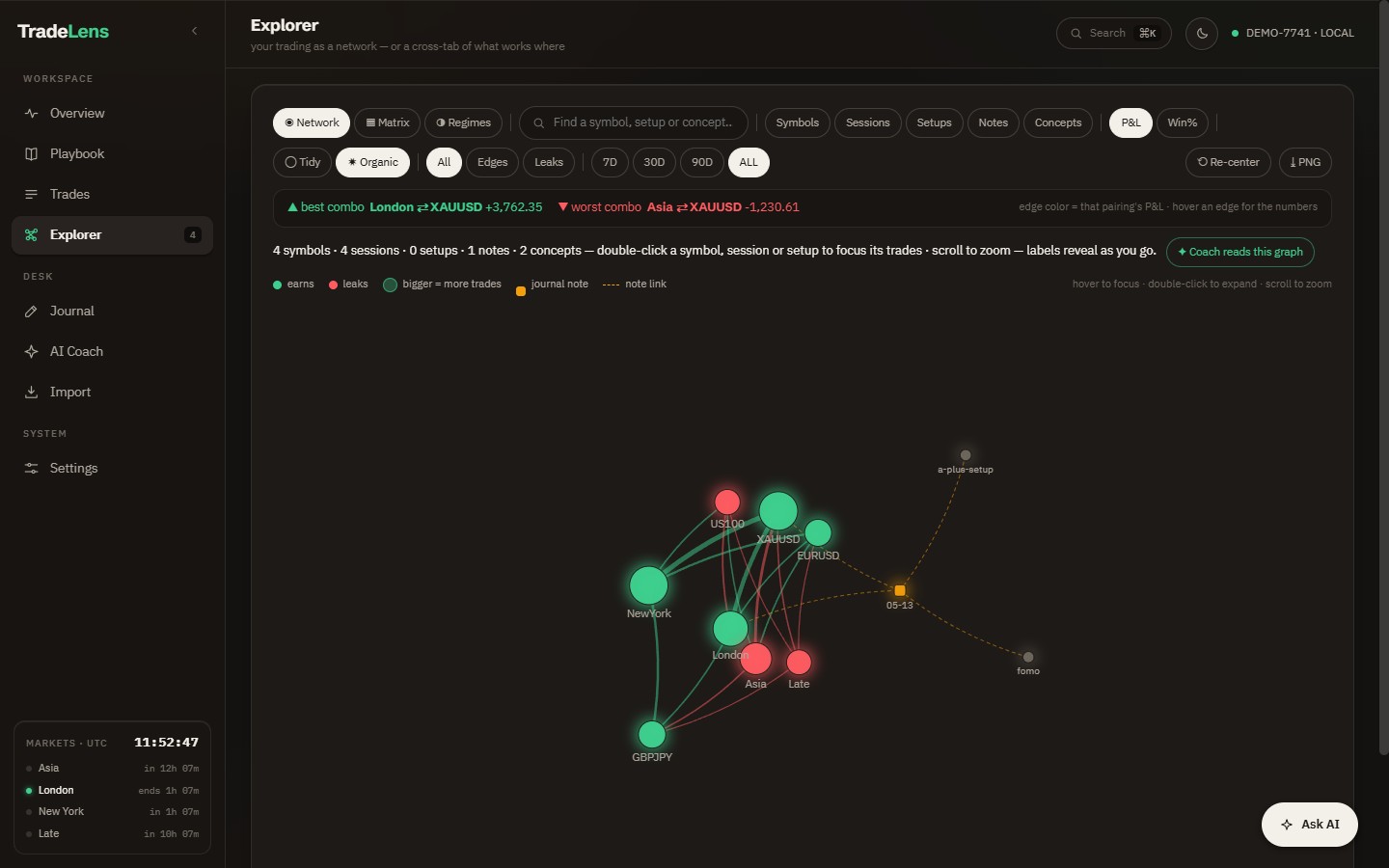Click the green earns legend dot
This screenshot has height=868, width=1389.
(278, 285)
